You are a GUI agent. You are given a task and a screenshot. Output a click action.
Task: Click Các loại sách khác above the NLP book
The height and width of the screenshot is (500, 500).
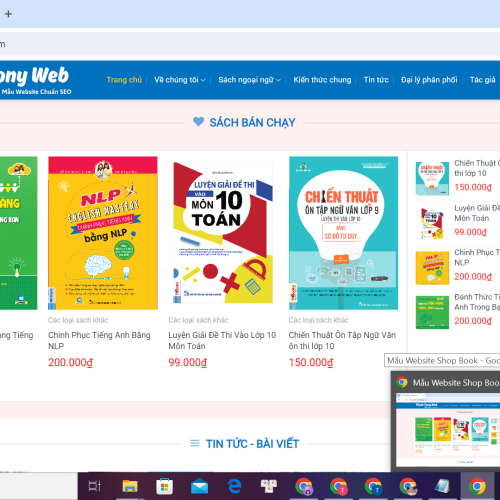tap(78, 320)
